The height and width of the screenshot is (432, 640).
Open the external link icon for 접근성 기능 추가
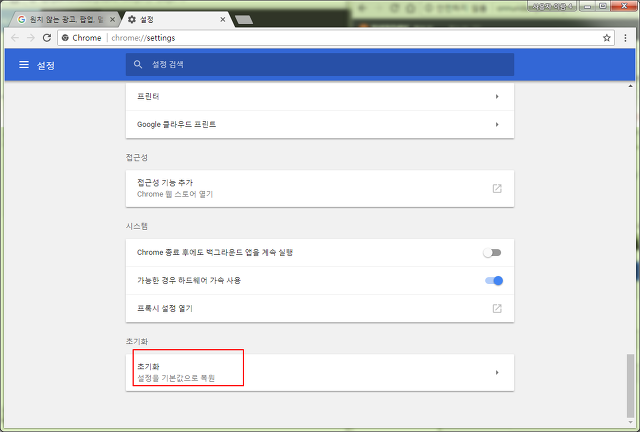497,188
